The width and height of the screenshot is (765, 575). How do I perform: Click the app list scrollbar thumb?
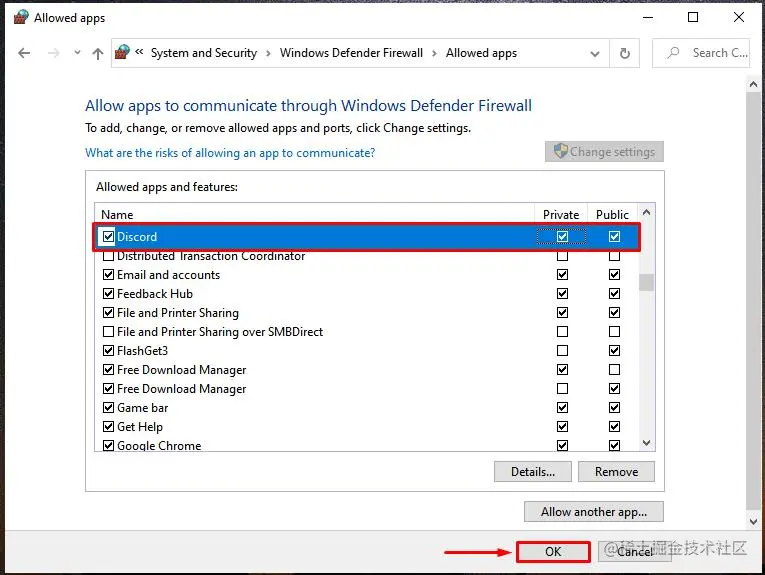point(646,282)
